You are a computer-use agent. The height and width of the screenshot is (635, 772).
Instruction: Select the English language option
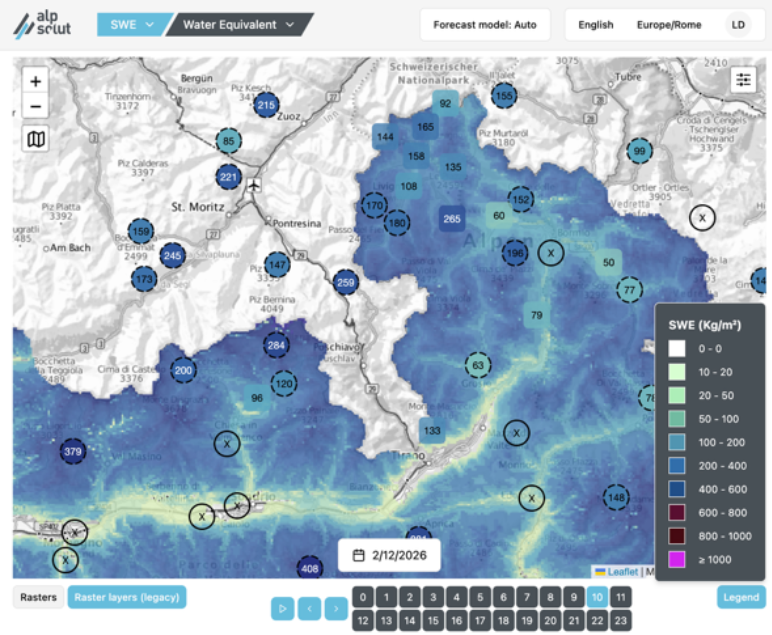click(595, 25)
